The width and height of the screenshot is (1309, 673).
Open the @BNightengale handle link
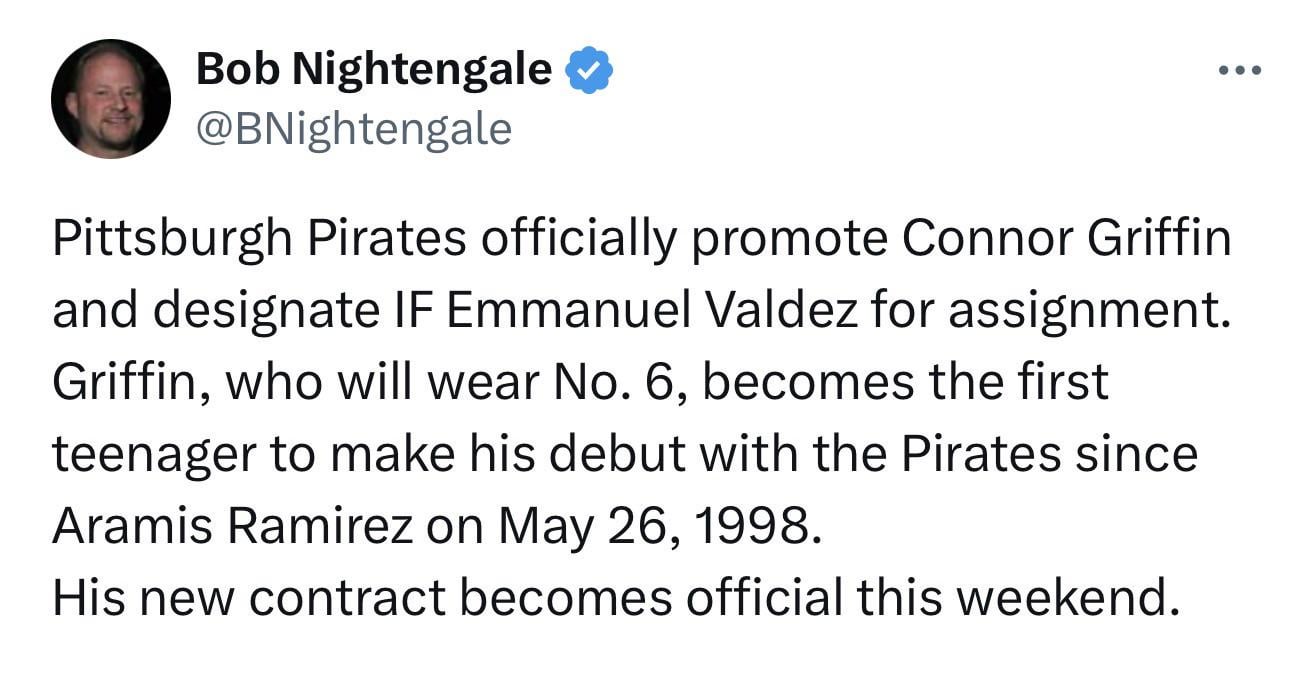[353, 128]
